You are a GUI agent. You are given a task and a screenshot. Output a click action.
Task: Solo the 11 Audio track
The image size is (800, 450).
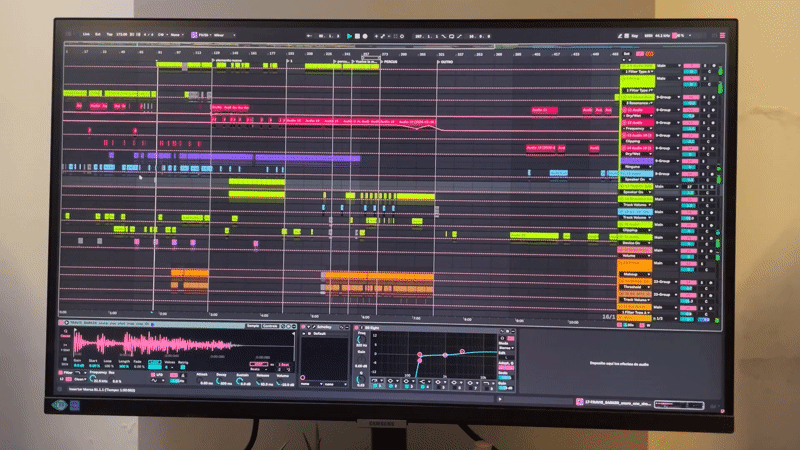[706, 110]
